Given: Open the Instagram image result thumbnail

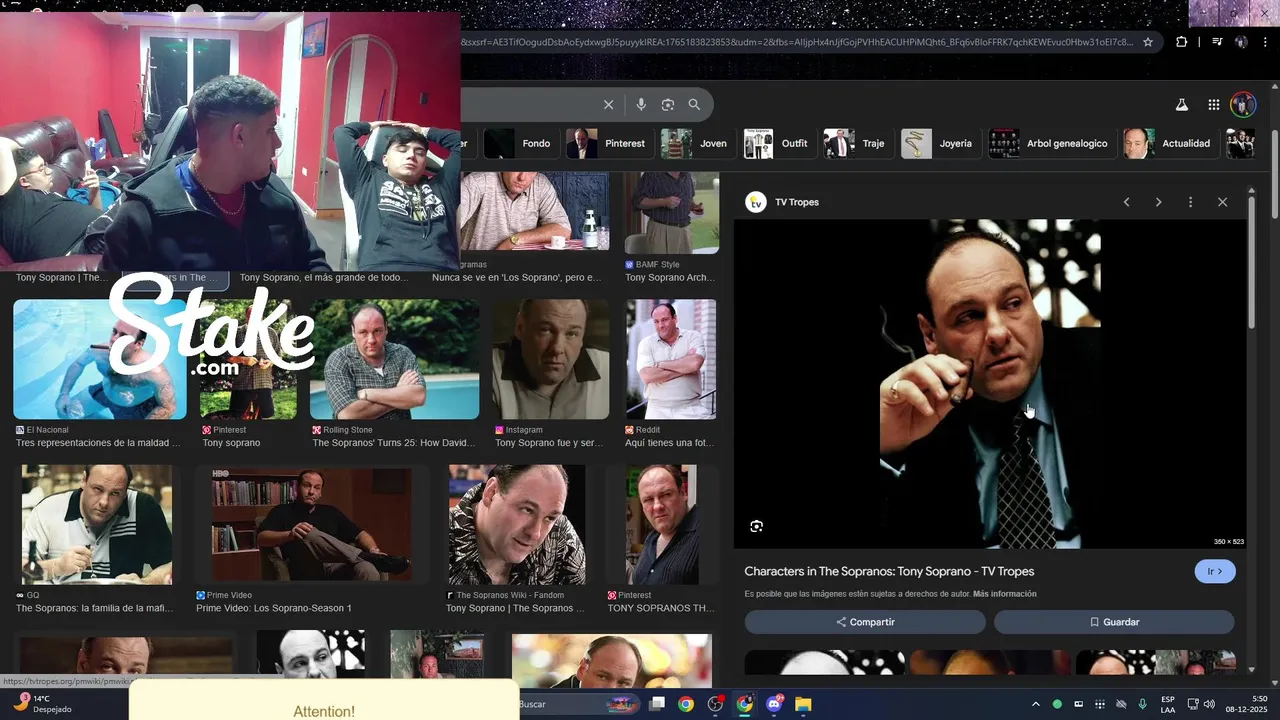Looking at the screenshot, I should (550, 359).
